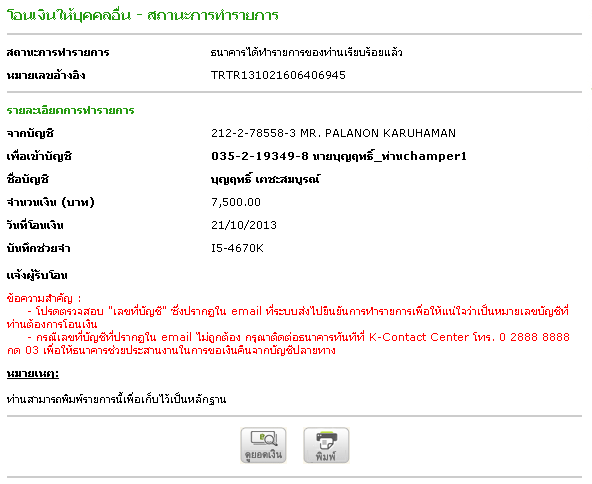Click the amount 7,500.00
Viewport: 592px width, 484px height.
click(x=236, y=202)
